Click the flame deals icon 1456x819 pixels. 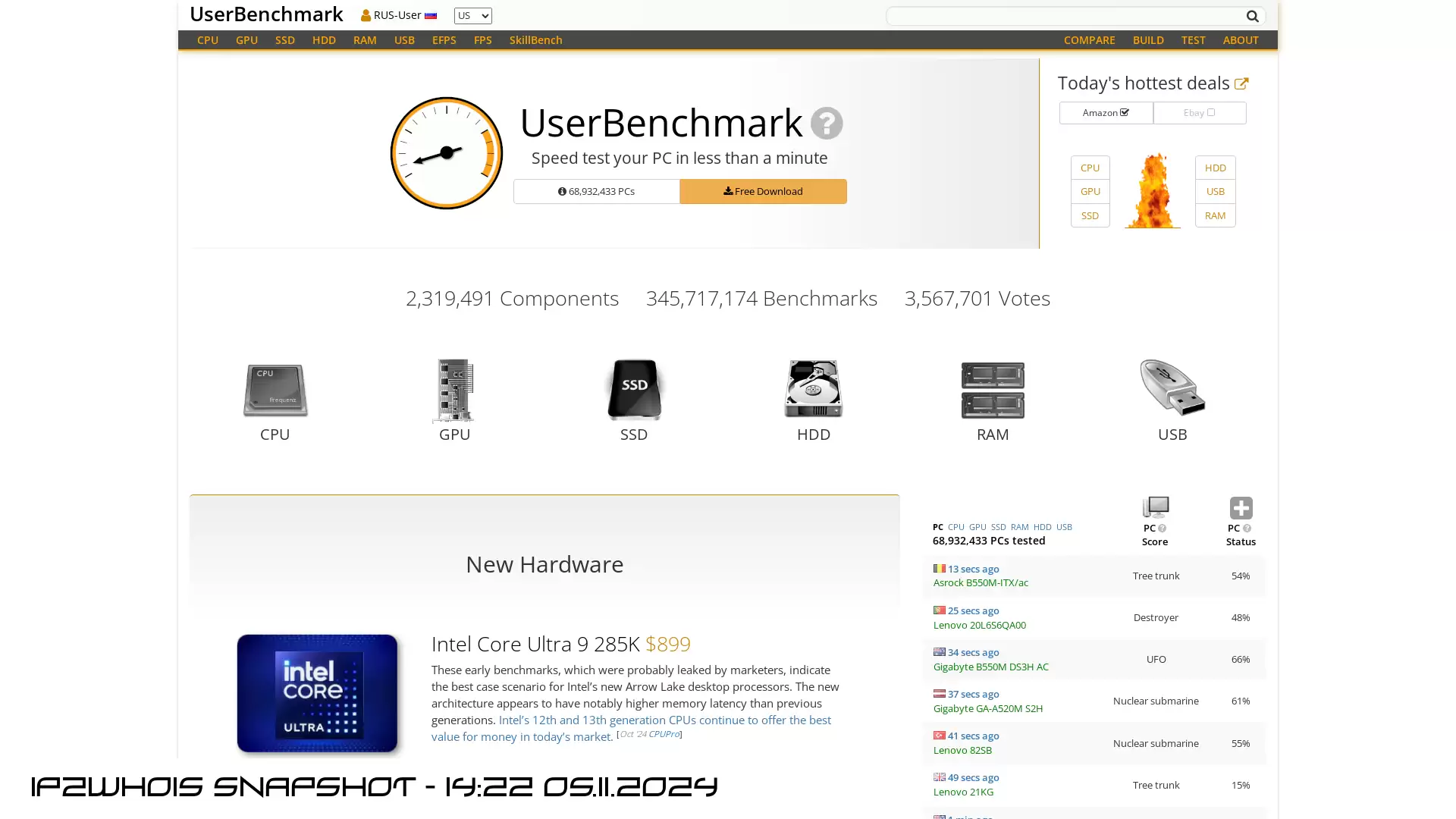tap(1152, 190)
